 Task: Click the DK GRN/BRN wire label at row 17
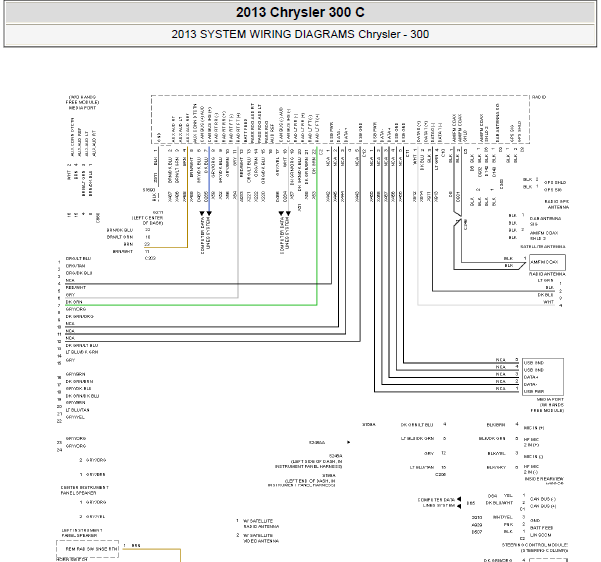(x=79, y=382)
